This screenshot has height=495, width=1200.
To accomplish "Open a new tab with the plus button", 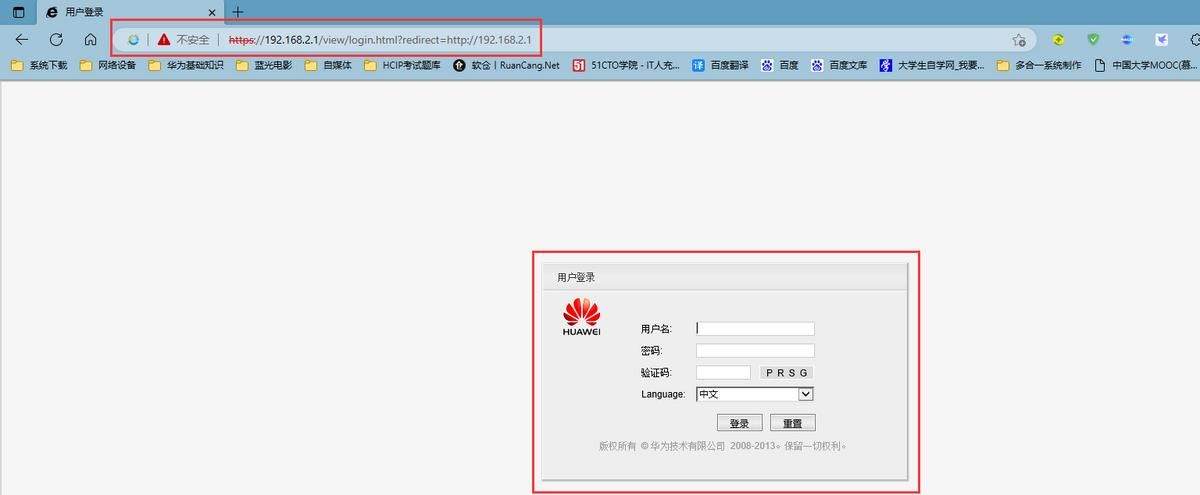I will click(x=238, y=12).
